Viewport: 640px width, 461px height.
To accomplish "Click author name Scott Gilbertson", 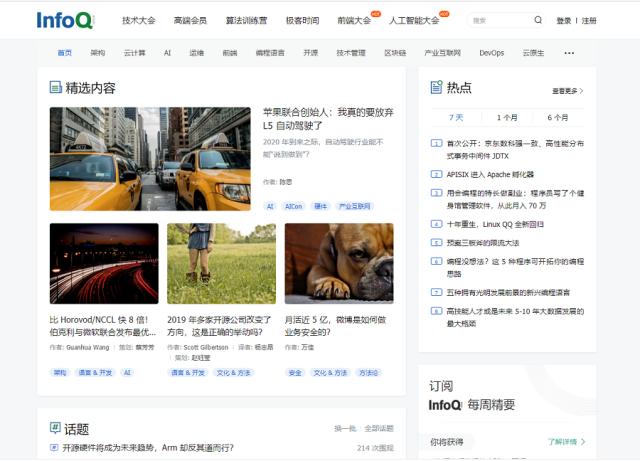I will (206, 347).
